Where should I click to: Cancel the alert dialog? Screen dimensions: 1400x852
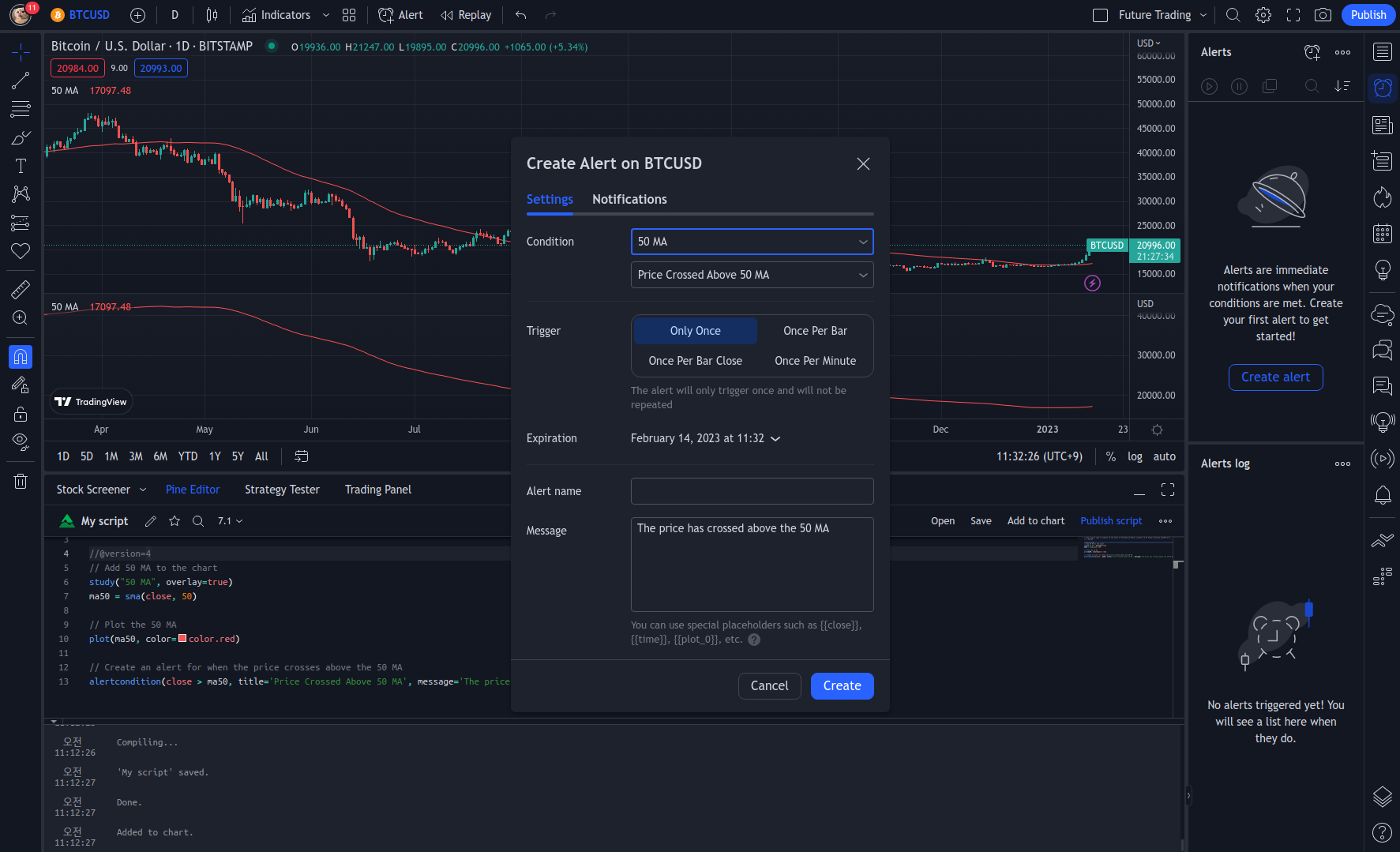[x=769, y=686]
